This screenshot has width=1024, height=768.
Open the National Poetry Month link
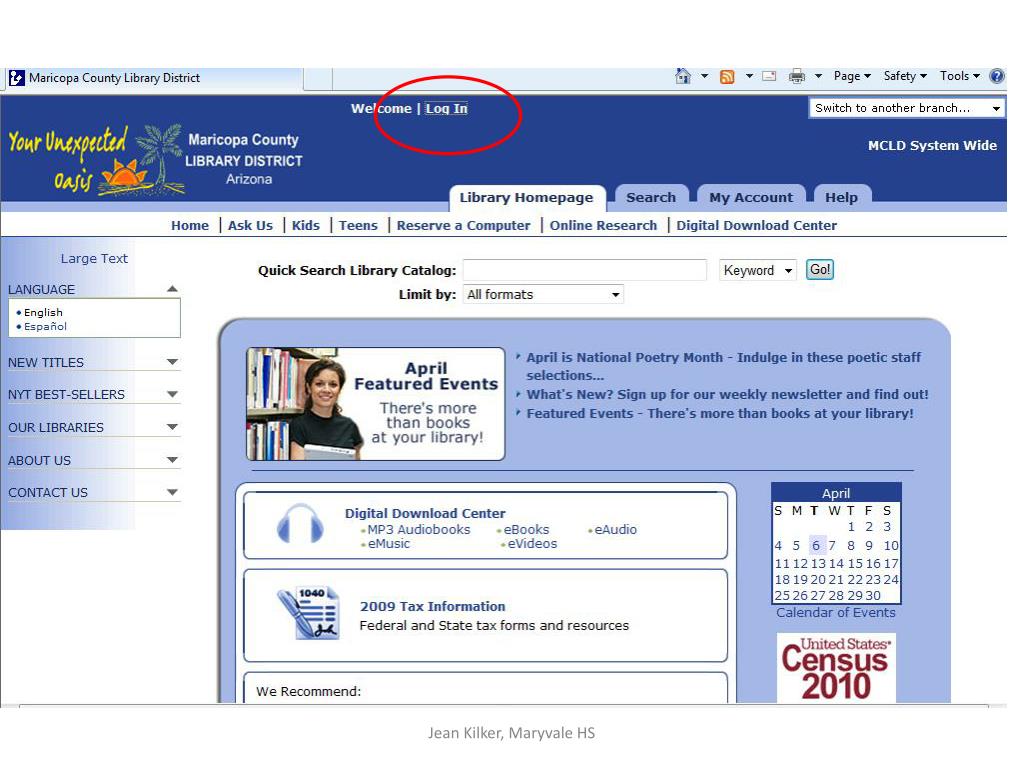click(x=724, y=366)
